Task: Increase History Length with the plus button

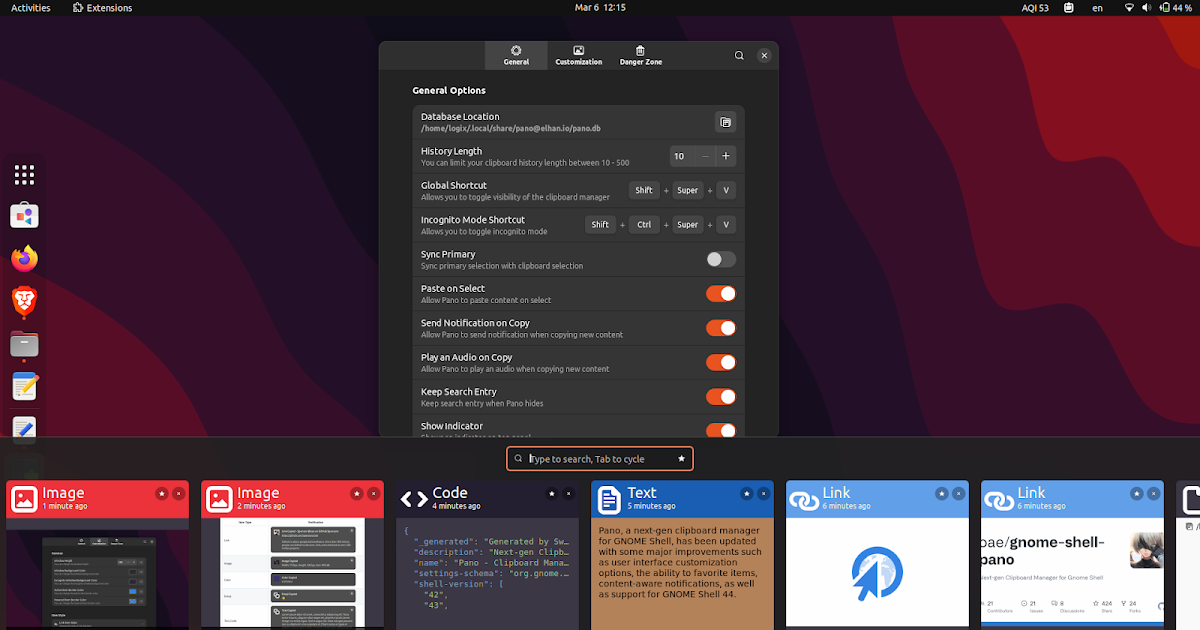Action: [x=726, y=156]
